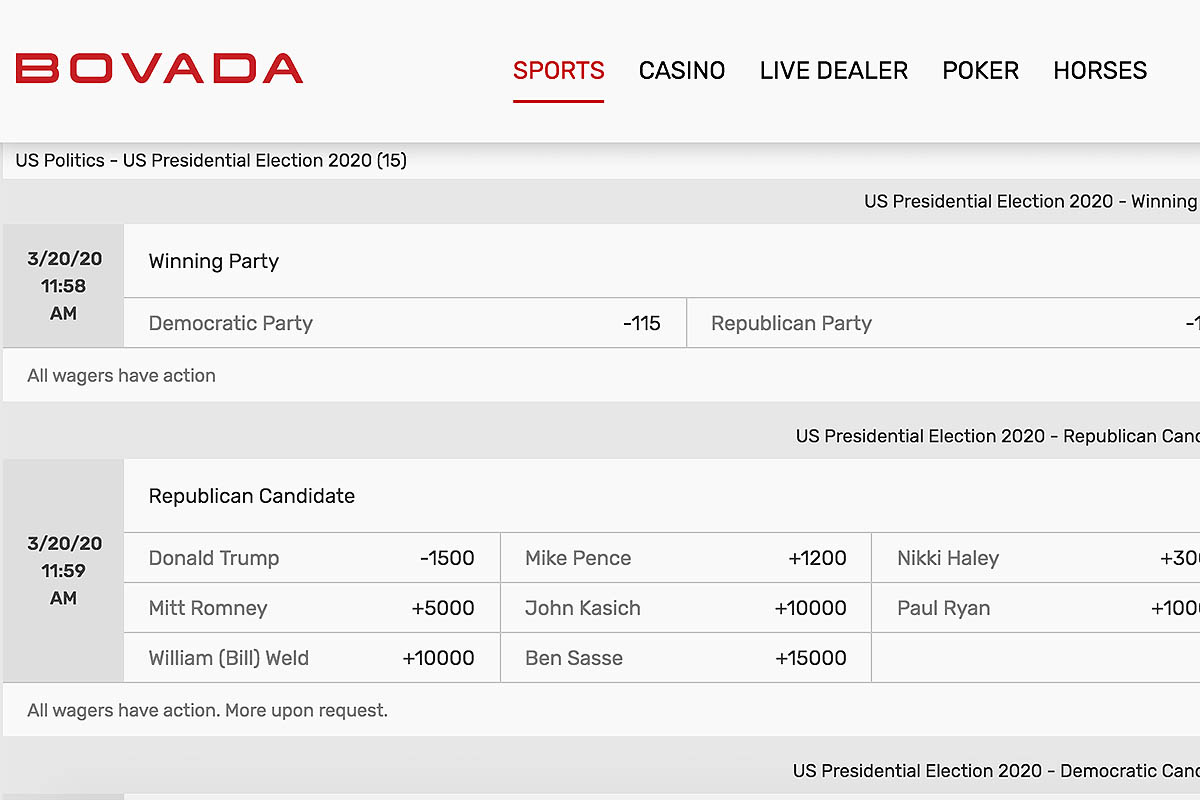Open the Poker tab
This screenshot has width=1200, height=800.
[980, 71]
